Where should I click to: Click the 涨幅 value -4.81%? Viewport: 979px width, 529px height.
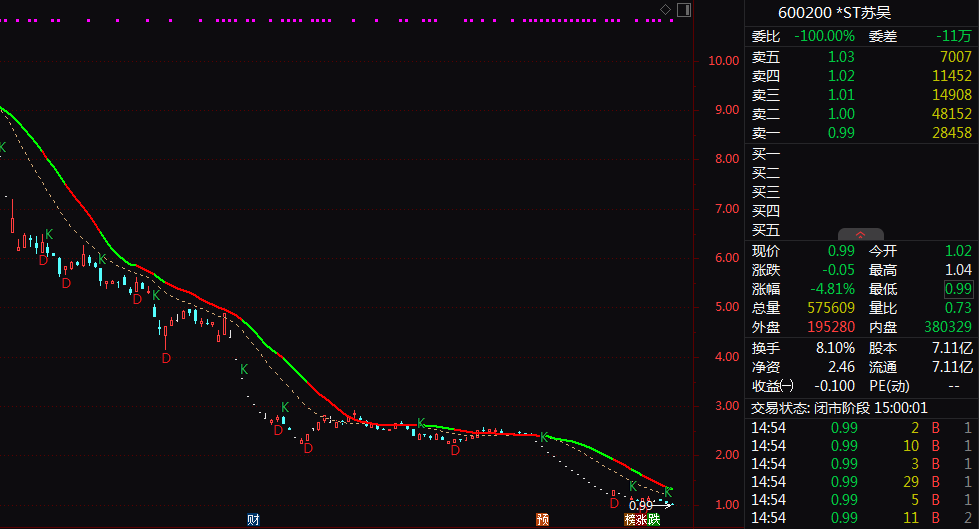(x=832, y=289)
